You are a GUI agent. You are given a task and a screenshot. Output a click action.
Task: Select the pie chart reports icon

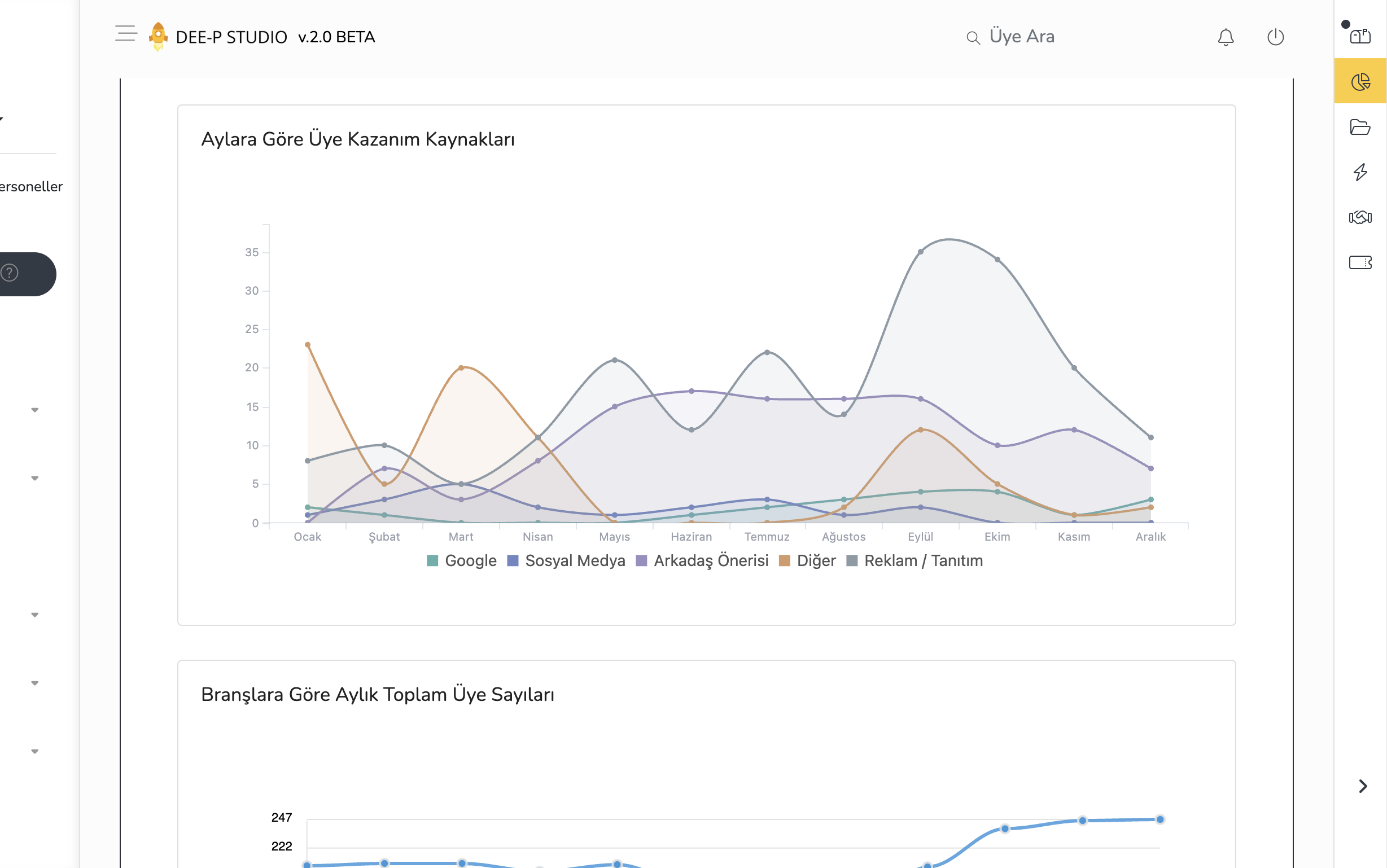click(x=1360, y=81)
